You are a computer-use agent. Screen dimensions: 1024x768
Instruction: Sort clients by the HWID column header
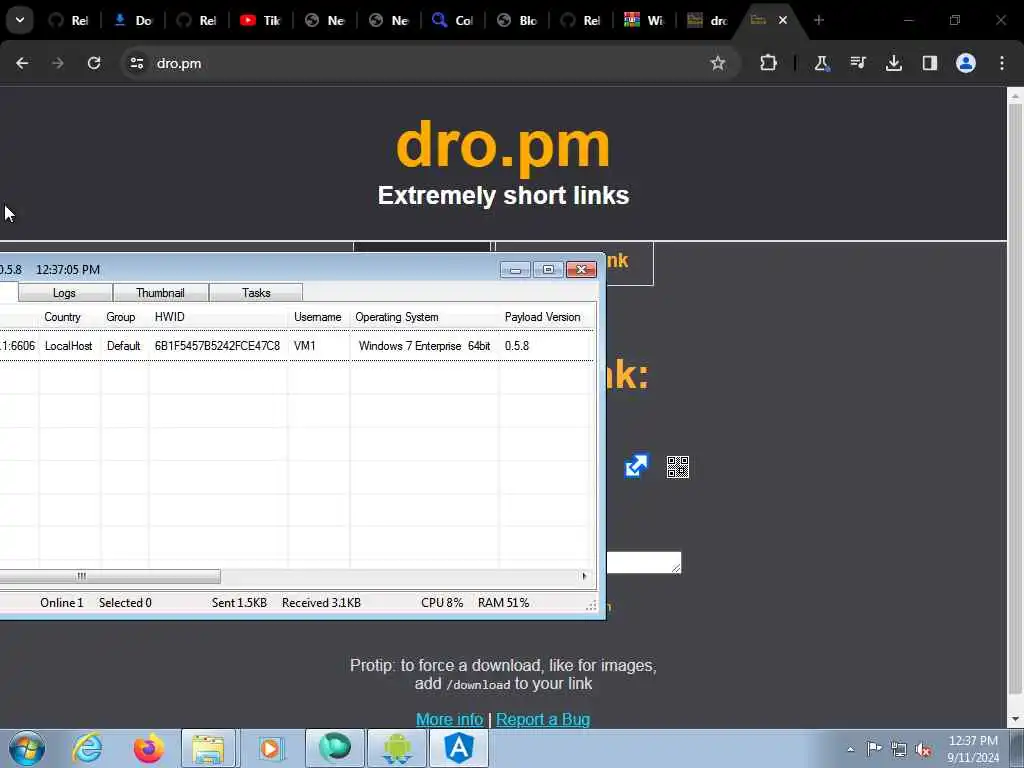tap(218, 317)
